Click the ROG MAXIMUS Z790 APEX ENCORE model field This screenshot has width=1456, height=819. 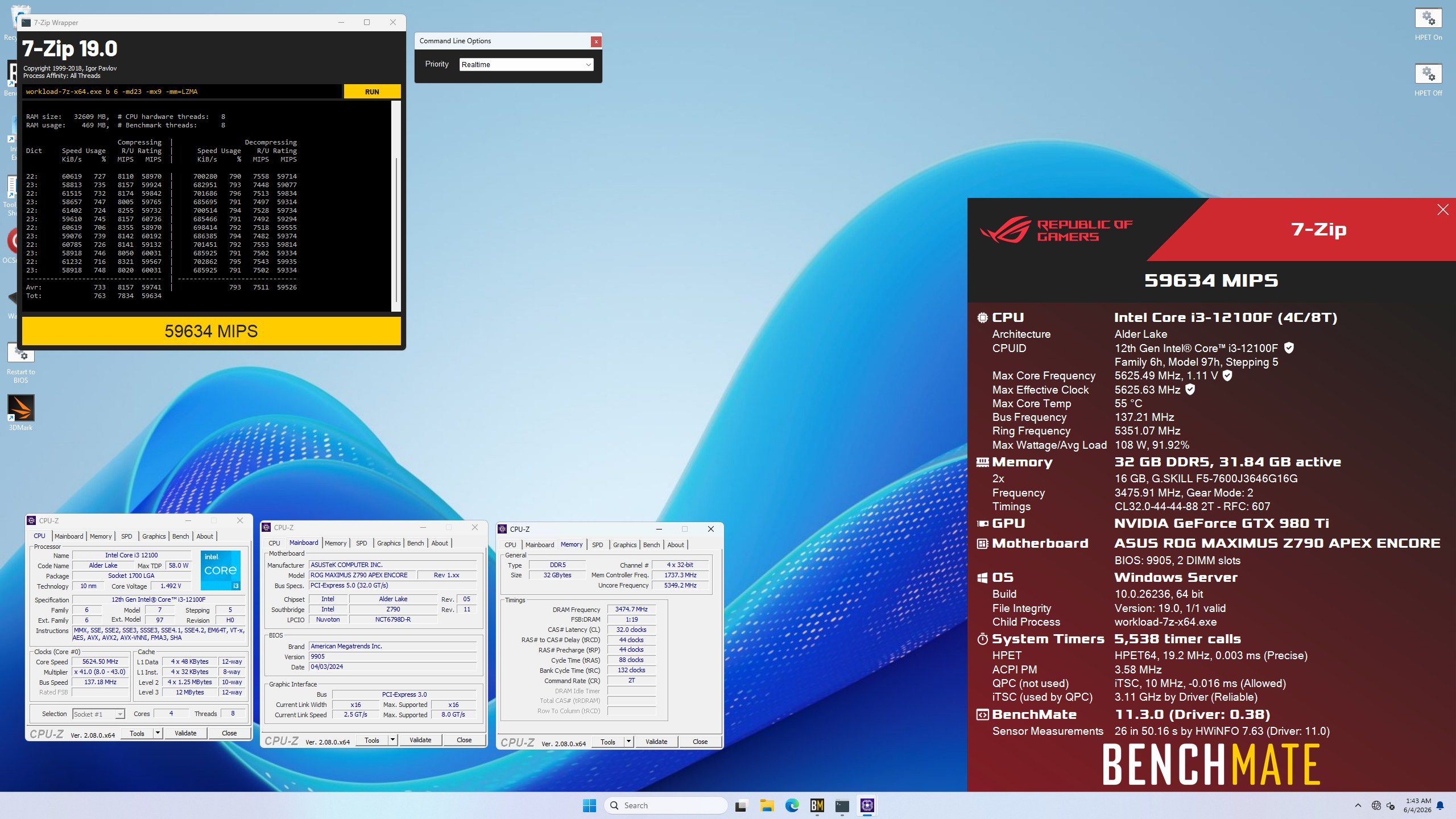(x=362, y=575)
